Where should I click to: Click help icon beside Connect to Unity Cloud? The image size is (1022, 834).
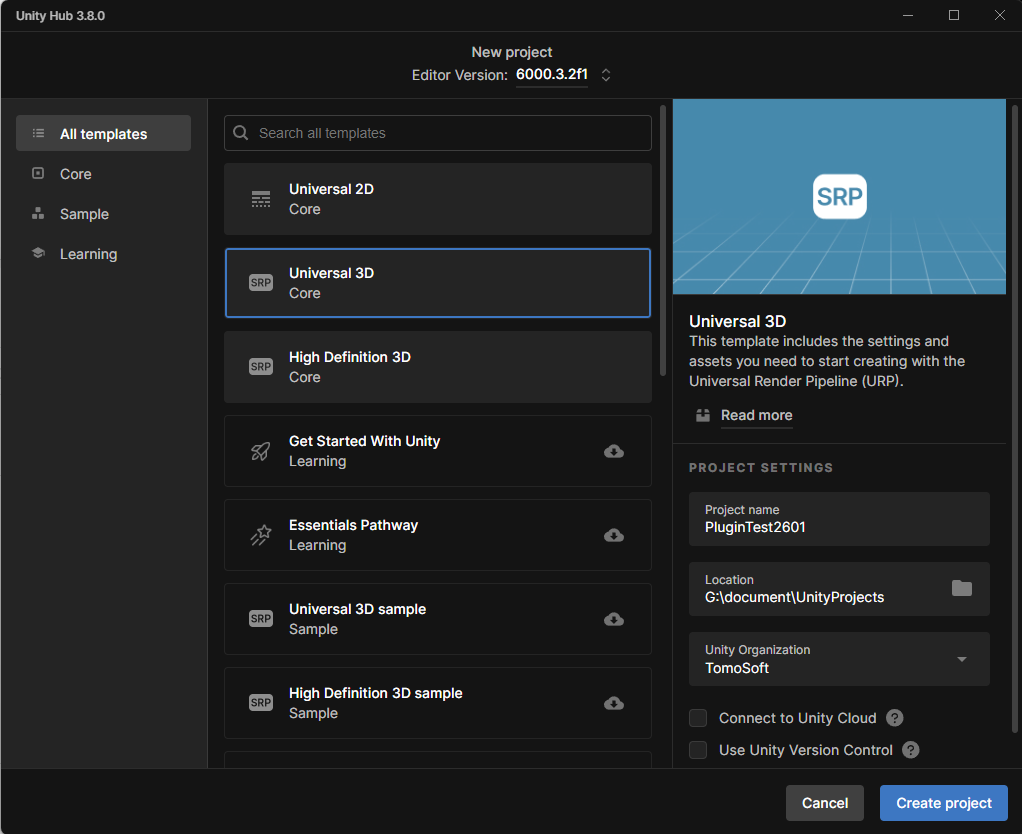895,718
